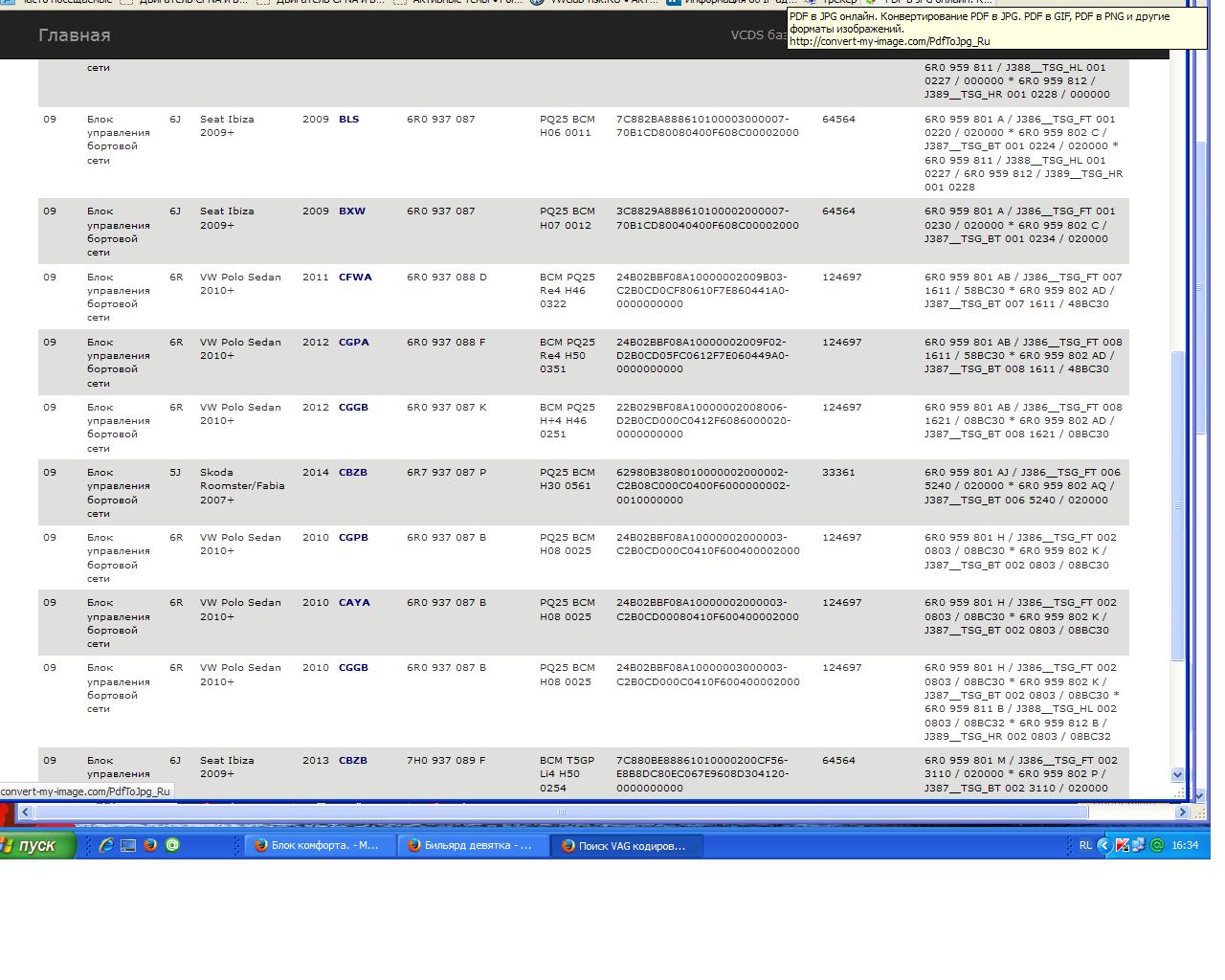
Task: Select the coding beginning 7C880BE88861010000200CF56
Action: coord(703,774)
